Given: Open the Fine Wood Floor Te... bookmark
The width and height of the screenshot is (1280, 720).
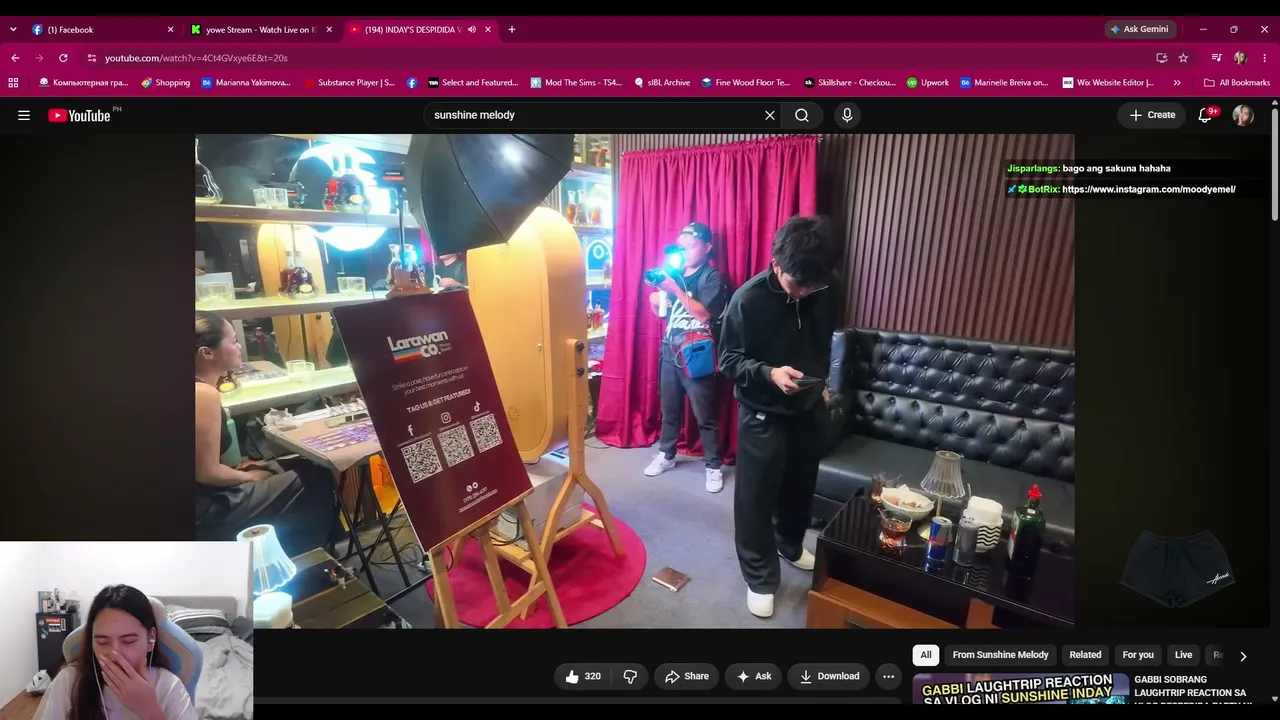Looking at the screenshot, I should click(x=746, y=83).
